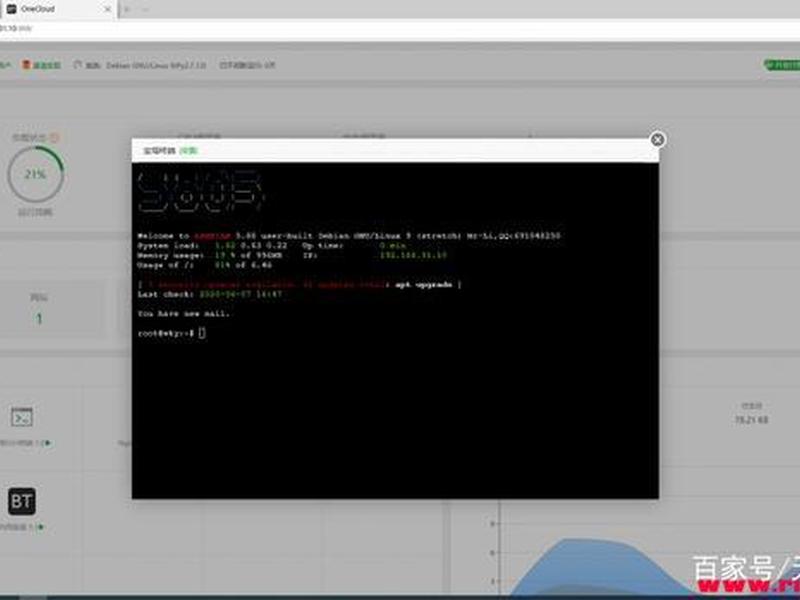Close the terminal dialog with the X button
This screenshot has height=600, width=800.
tap(658, 139)
